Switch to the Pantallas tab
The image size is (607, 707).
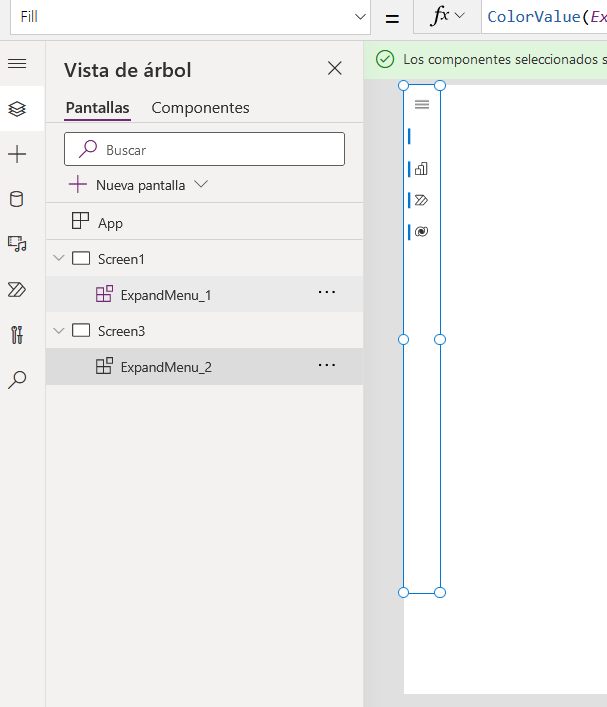click(x=97, y=108)
